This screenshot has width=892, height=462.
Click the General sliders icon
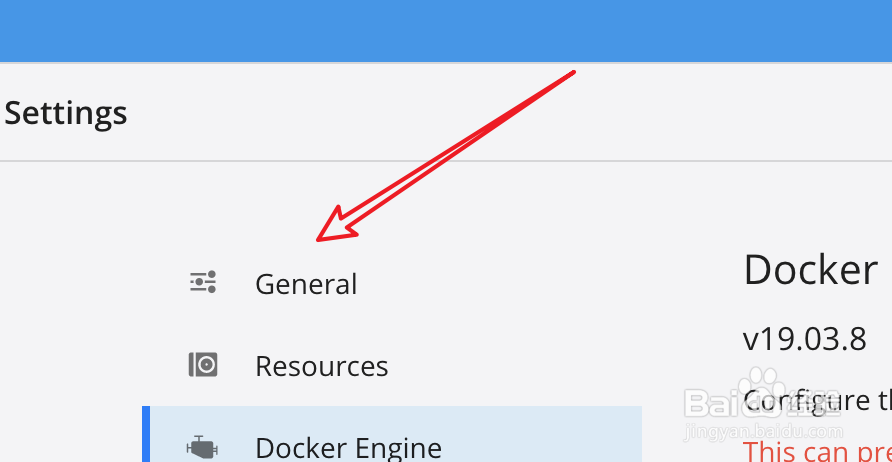[203, 282]
